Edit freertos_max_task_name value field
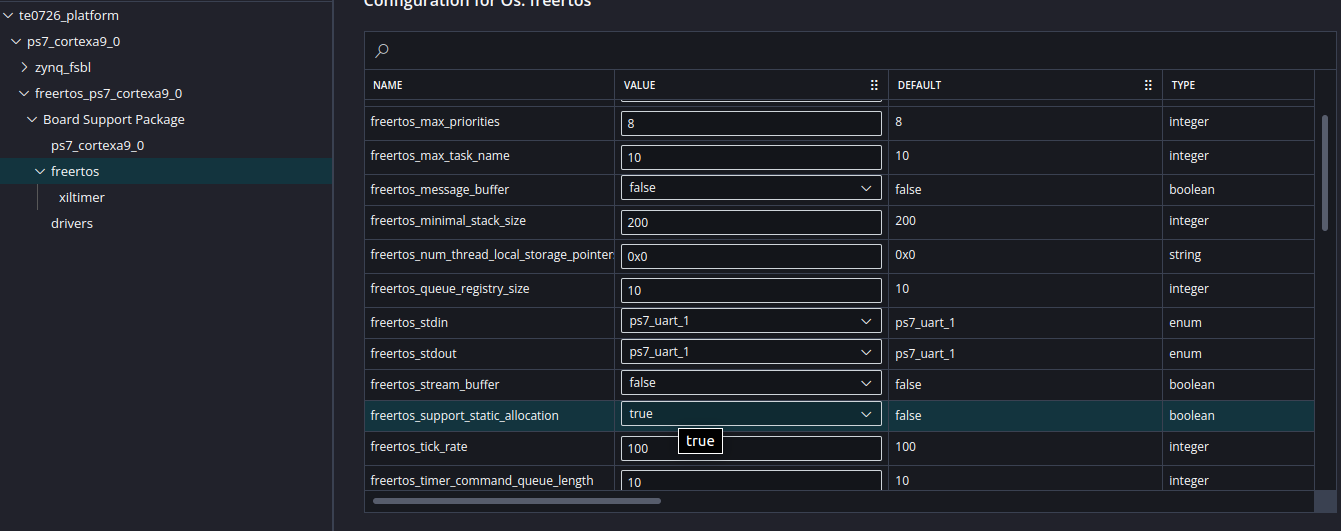 pyautogui.click(x=751, y=157)
